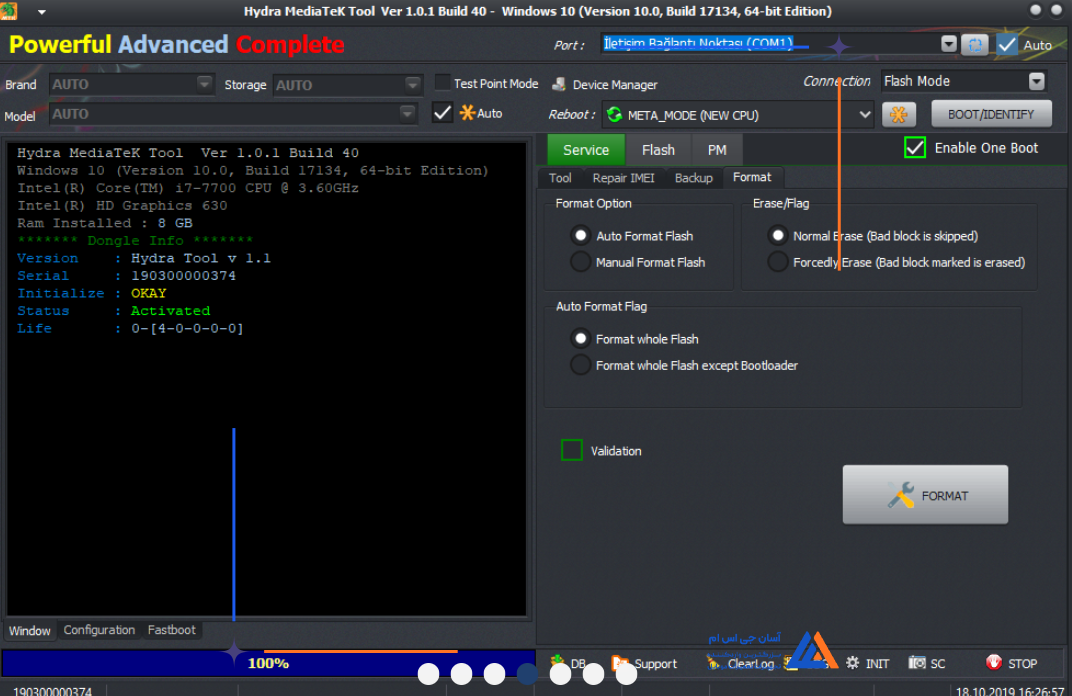Open the Repair IMEI sub-tab
The width and height of the screenshot is (1072, 696).
pos(624,178)
